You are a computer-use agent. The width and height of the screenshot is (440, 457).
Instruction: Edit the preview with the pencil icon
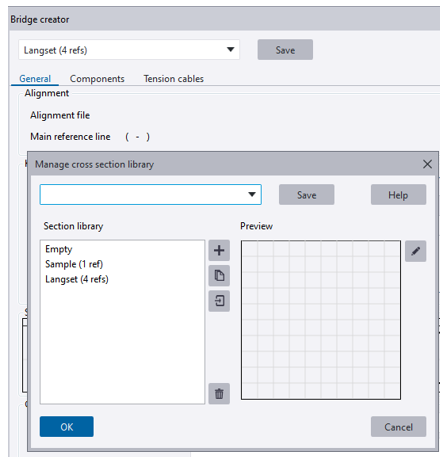416,251
